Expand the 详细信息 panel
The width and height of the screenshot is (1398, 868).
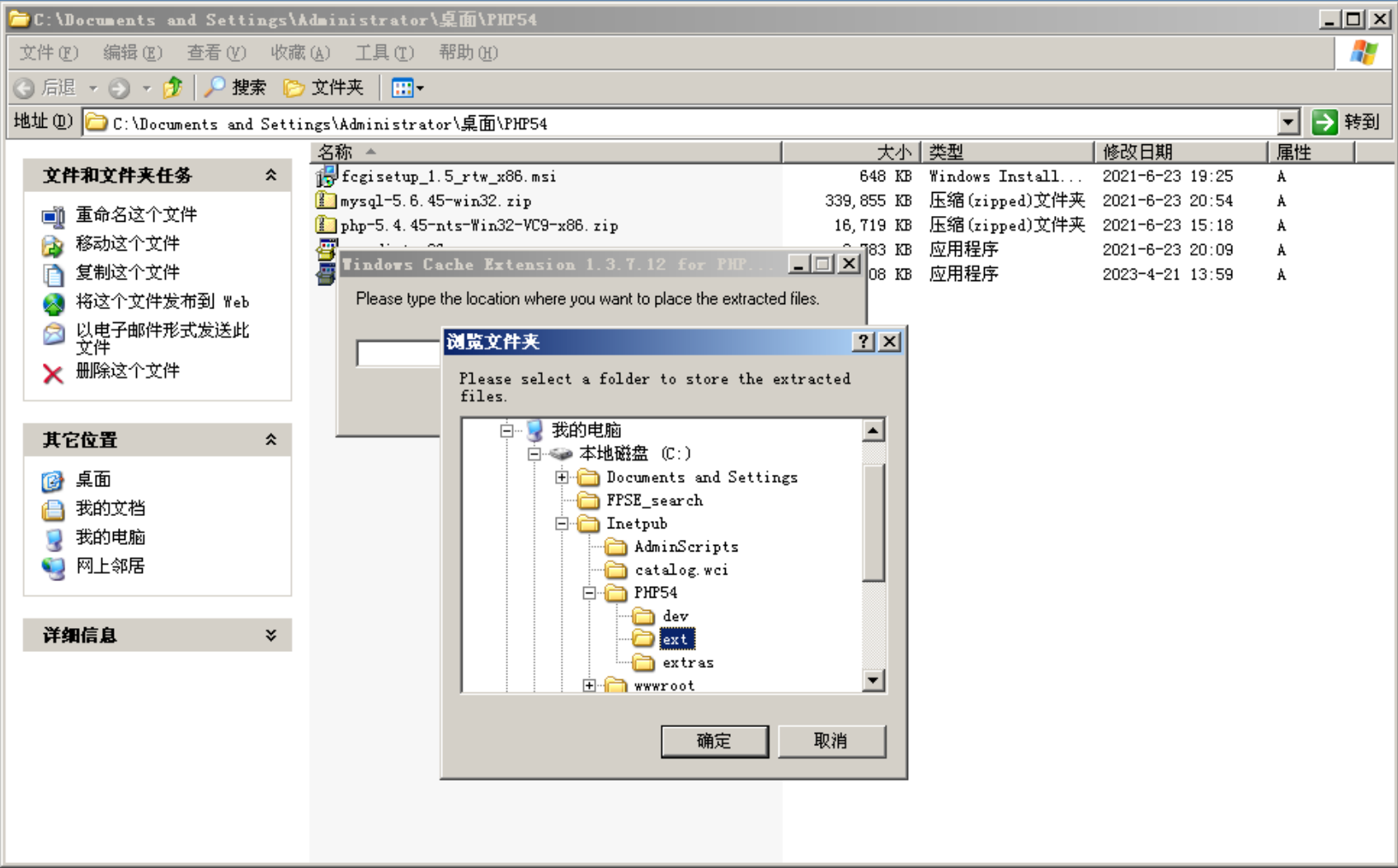point(271,635)
